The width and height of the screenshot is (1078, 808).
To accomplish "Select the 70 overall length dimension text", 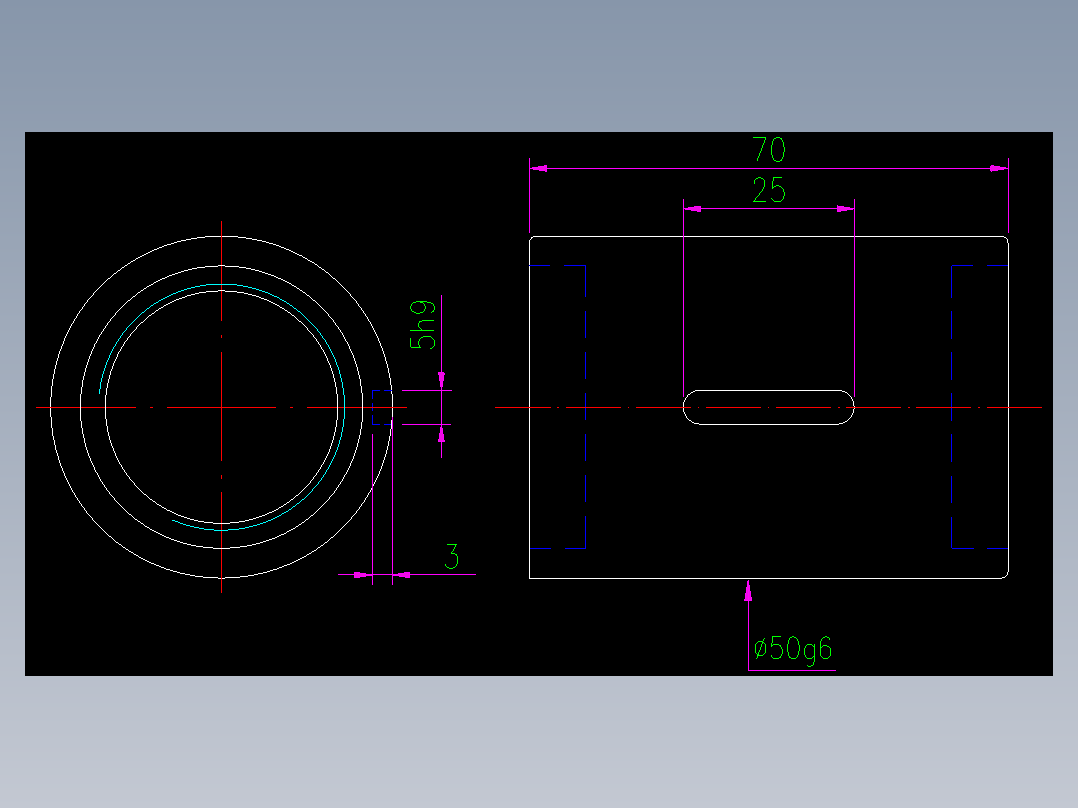I will 769,150.
